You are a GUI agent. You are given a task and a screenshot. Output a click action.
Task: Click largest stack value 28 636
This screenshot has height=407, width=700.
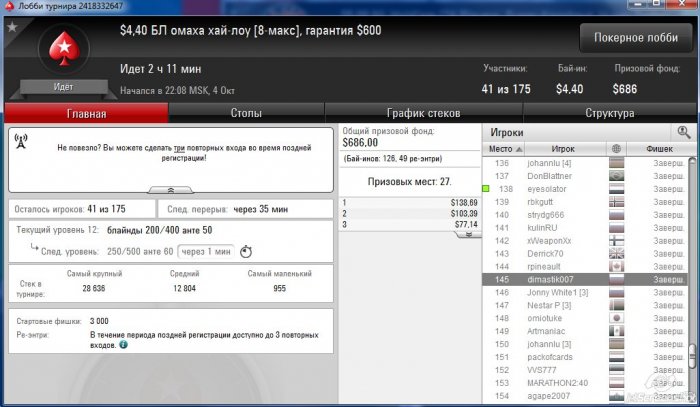[x=94, y=288]
